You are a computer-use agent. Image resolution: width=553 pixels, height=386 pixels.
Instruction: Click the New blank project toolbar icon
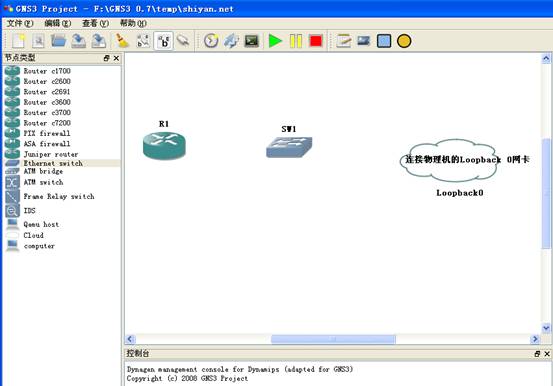tap(18, 41)
